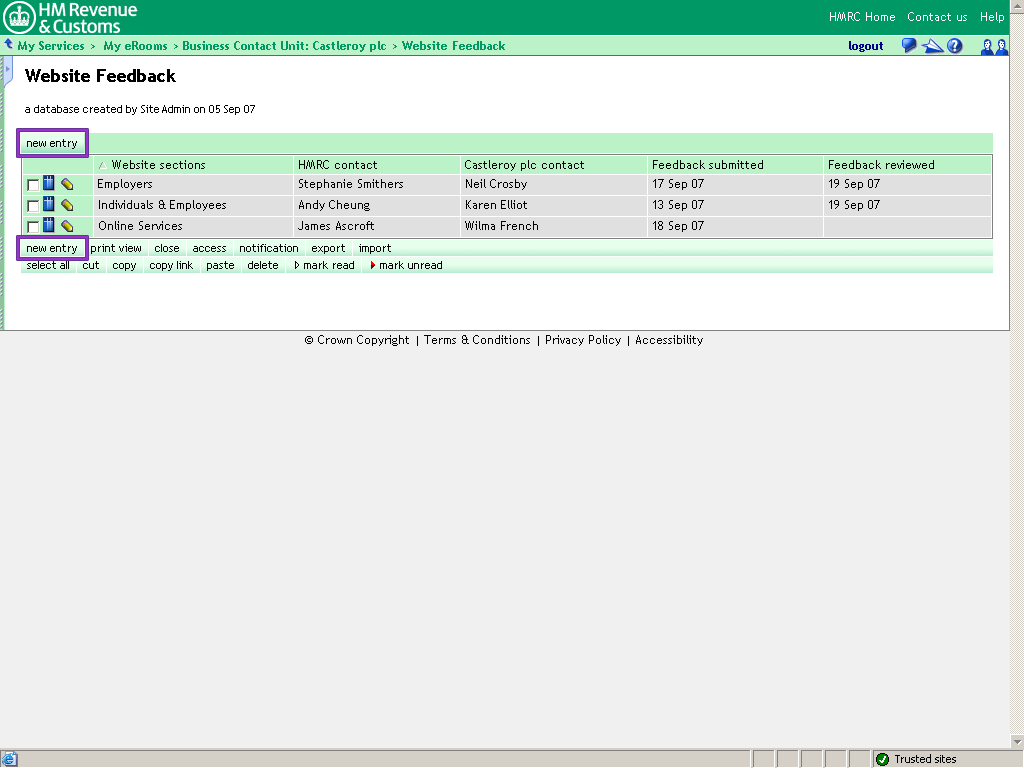The image size is (1024, 768).
Task: Sort by the Website sections column header
Action: (158, 165)
